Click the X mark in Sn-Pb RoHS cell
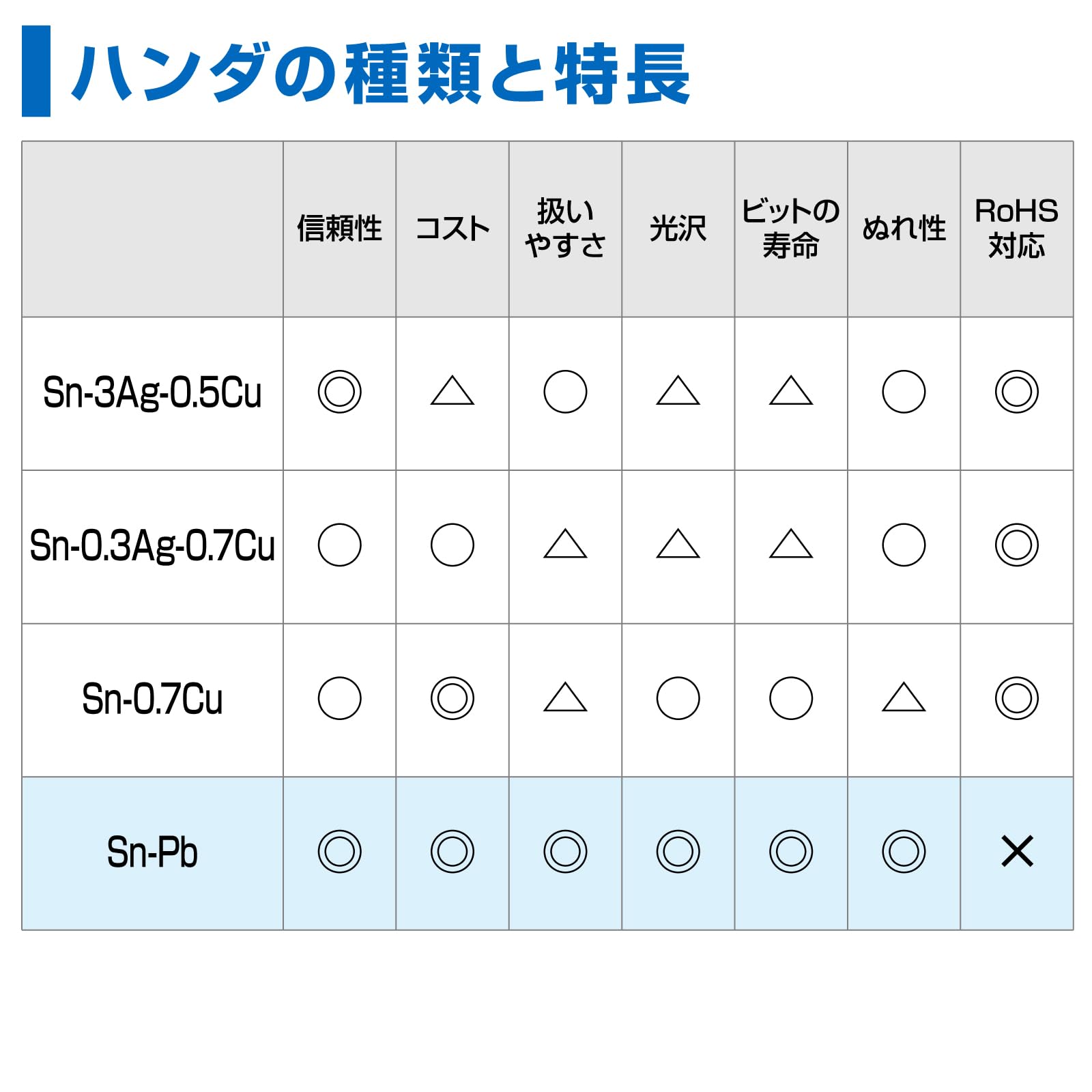 [1017, 852]
